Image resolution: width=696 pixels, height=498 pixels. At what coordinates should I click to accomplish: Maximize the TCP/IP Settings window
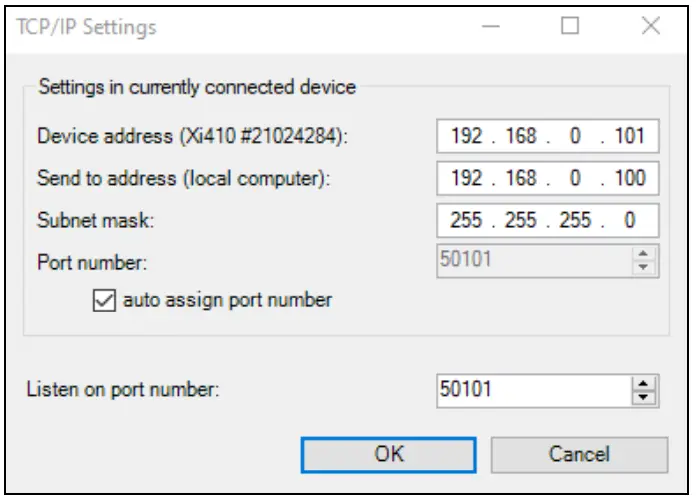(570, 27)
